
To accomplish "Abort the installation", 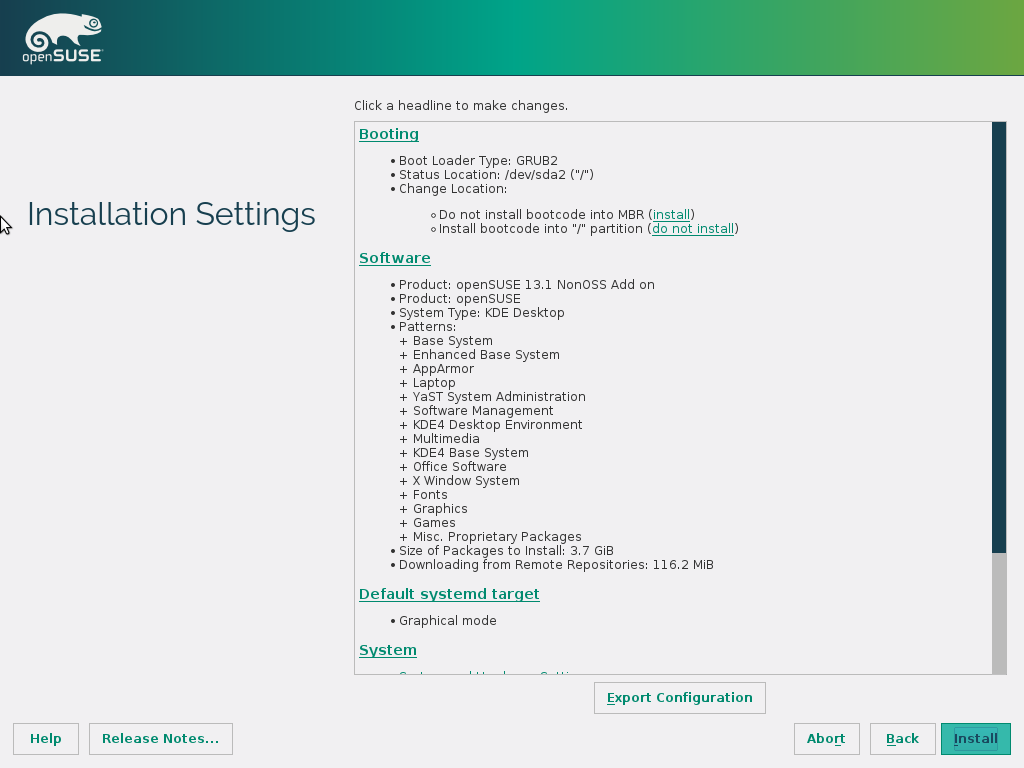I will [x=826, y=739].
